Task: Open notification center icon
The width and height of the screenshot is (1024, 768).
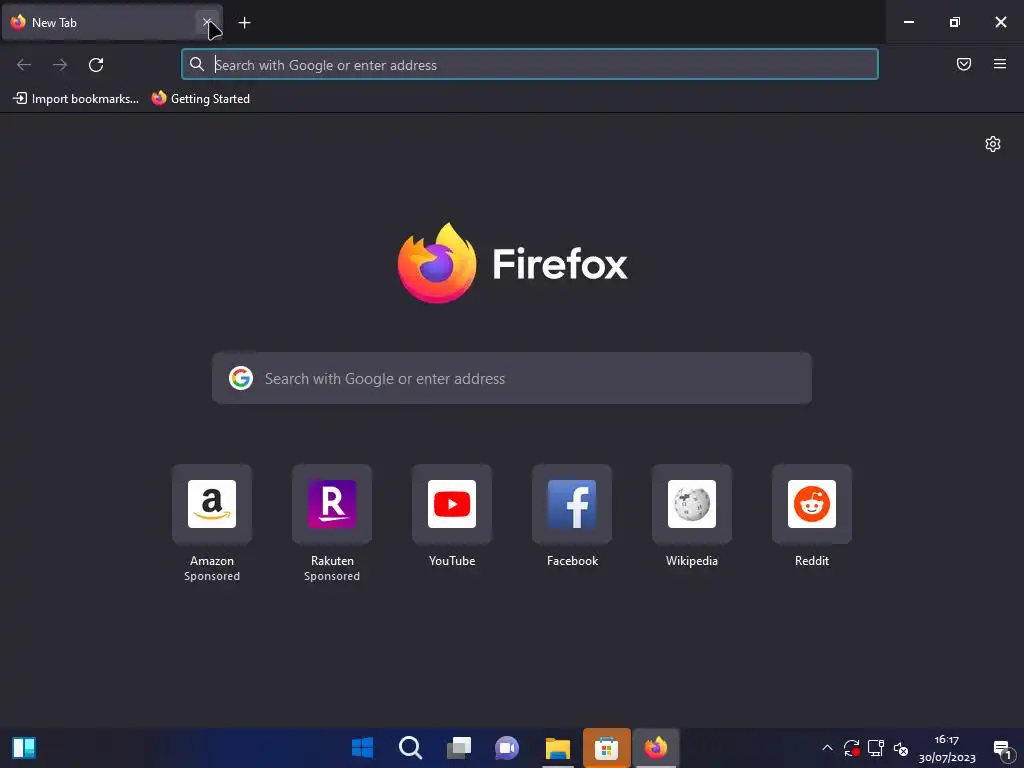Action: pyautogui.click(x=1002, y=748)
